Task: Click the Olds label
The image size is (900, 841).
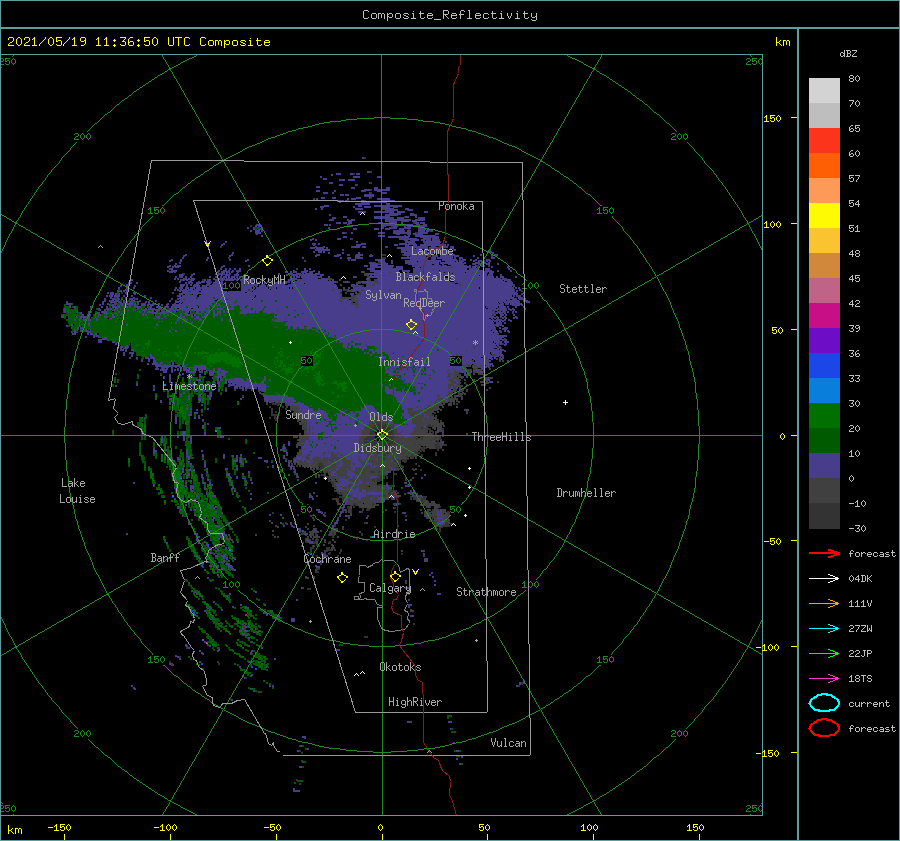Action: tap(381, 417)
